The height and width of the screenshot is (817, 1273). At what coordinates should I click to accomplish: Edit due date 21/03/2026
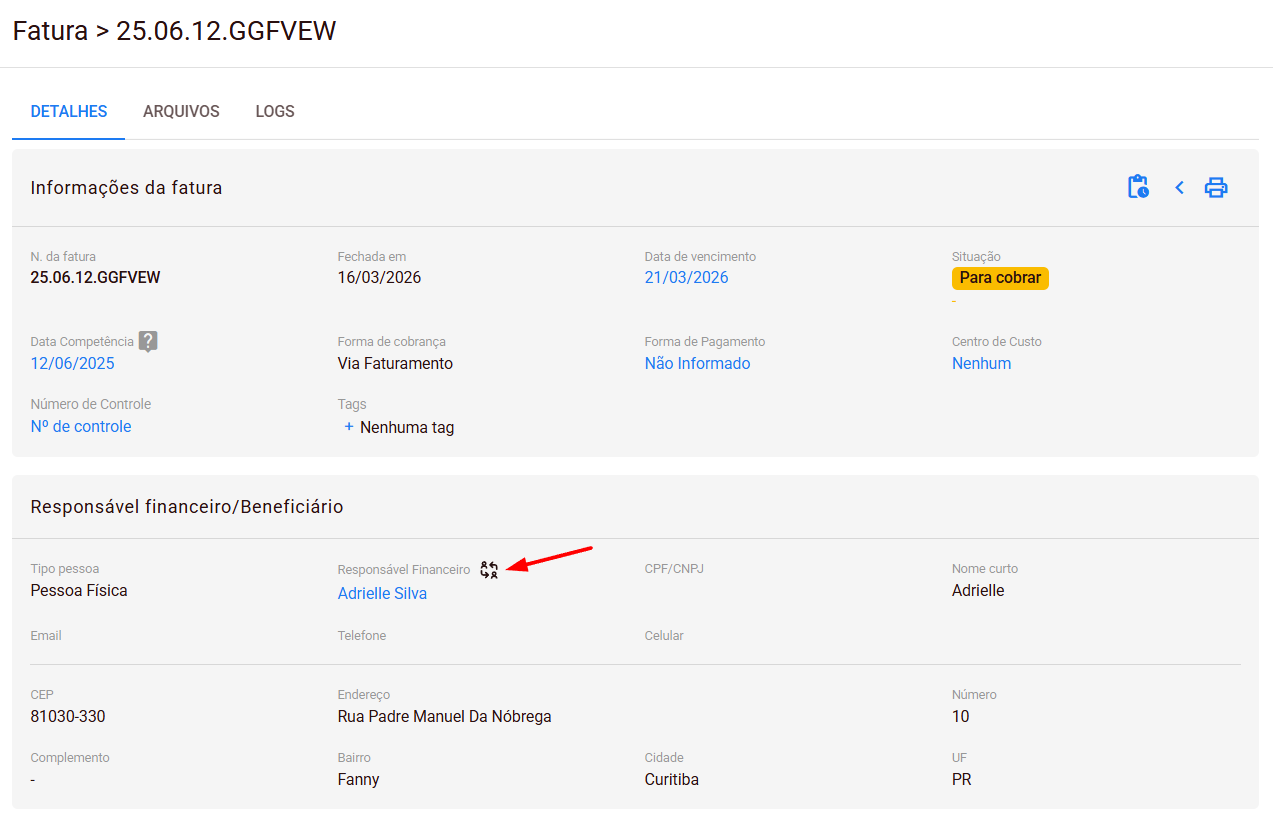pyautogui.click(x=686, y=278)
